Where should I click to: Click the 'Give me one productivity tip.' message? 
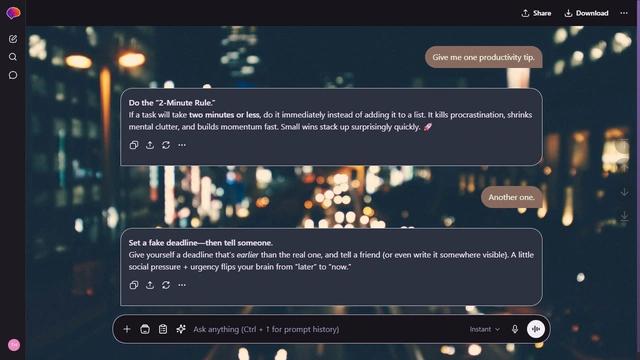click(x=483, y=57)
